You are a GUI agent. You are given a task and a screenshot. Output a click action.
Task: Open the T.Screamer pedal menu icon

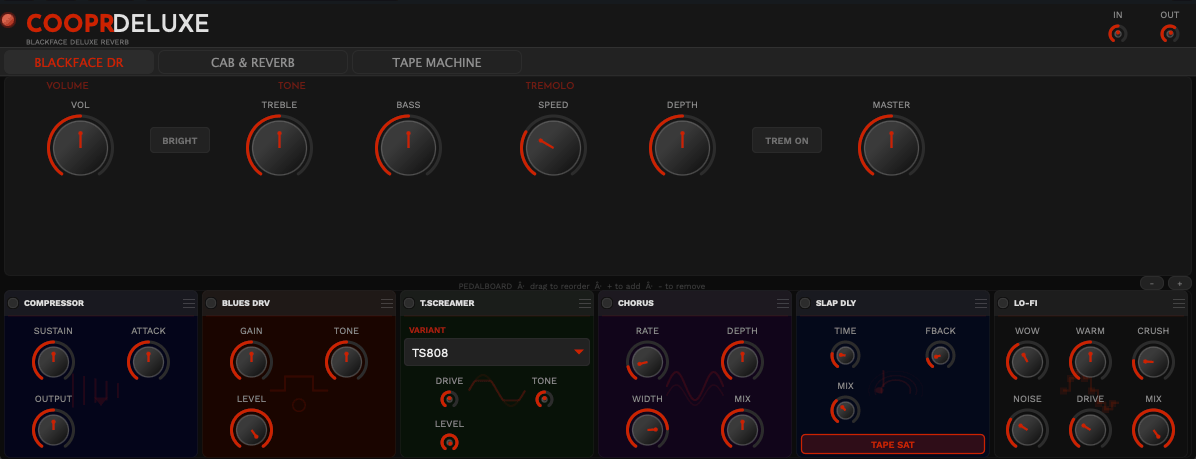[x=585, y=303]
